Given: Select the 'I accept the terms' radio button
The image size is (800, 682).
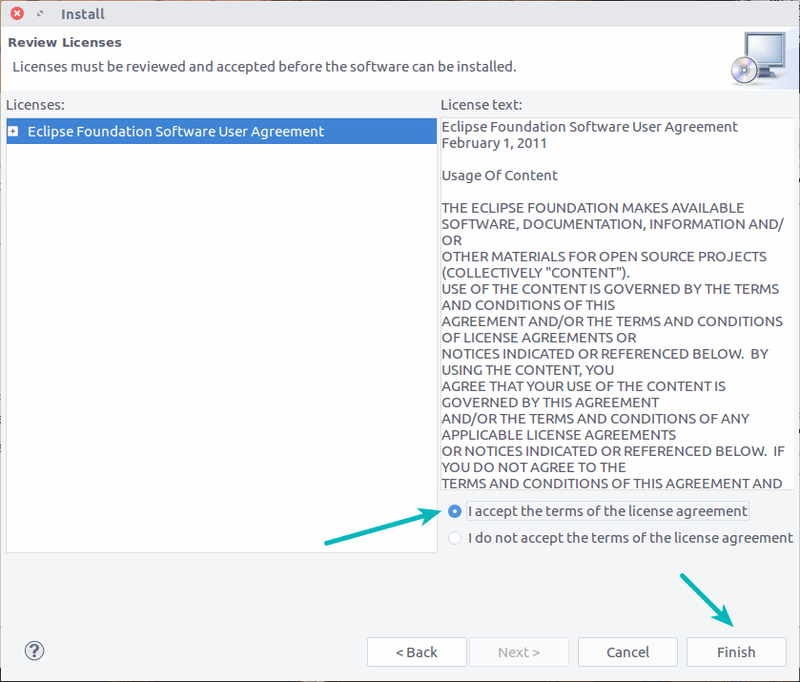Looking at the screenshot, I should 455,511.
